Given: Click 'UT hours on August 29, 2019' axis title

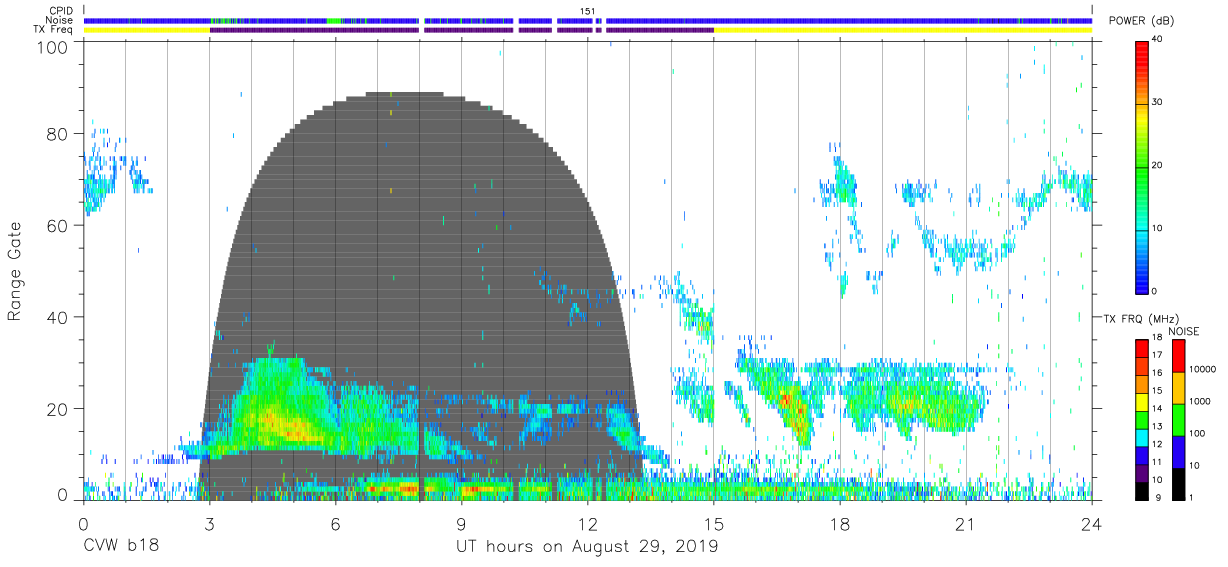Looking at the screenshot, I should [x=587, y=547].
